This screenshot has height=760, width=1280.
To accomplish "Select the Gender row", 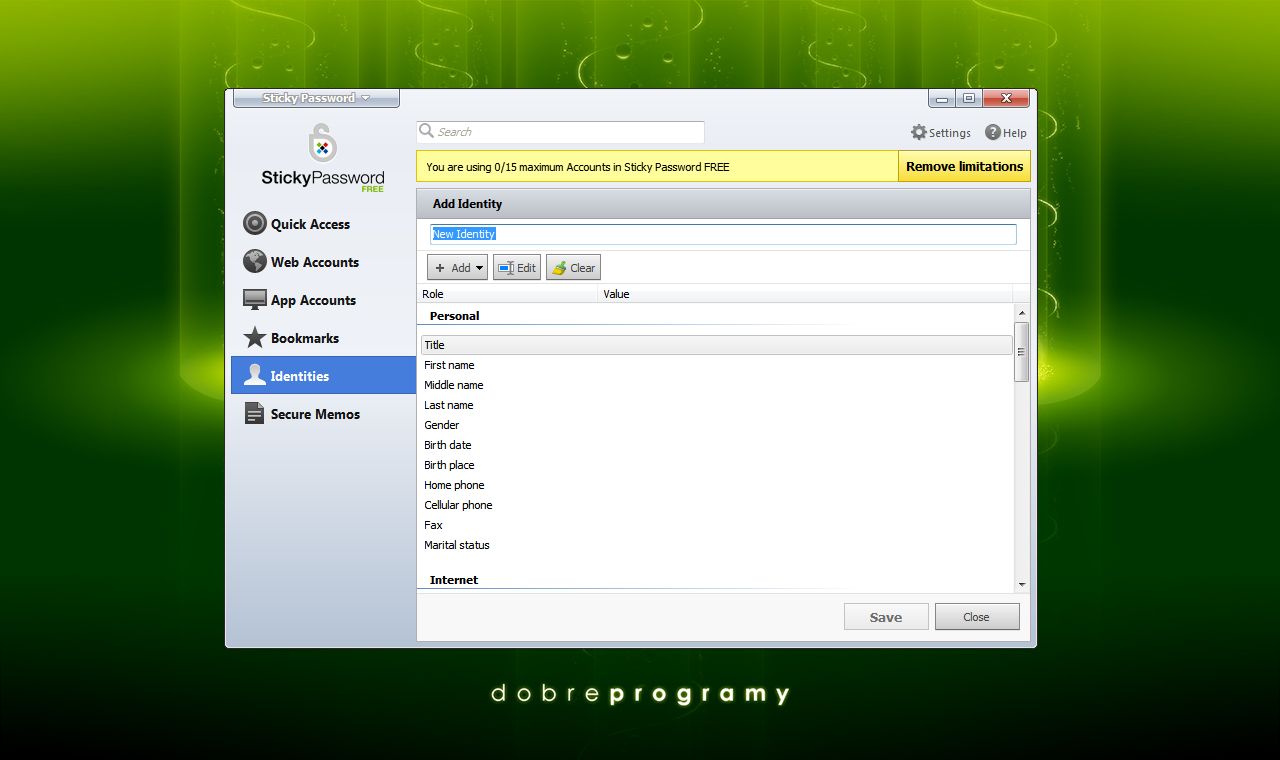I will point(716,425).
